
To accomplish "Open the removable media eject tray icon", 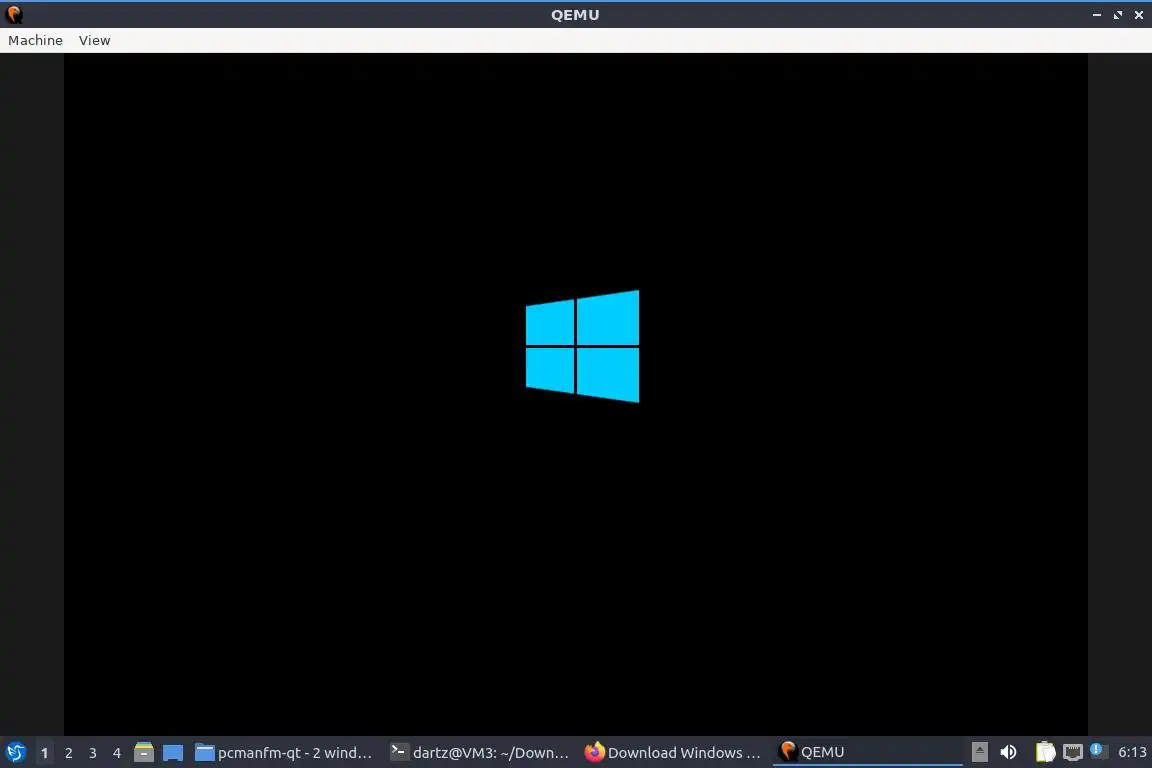I will click(x=979, y=752).
